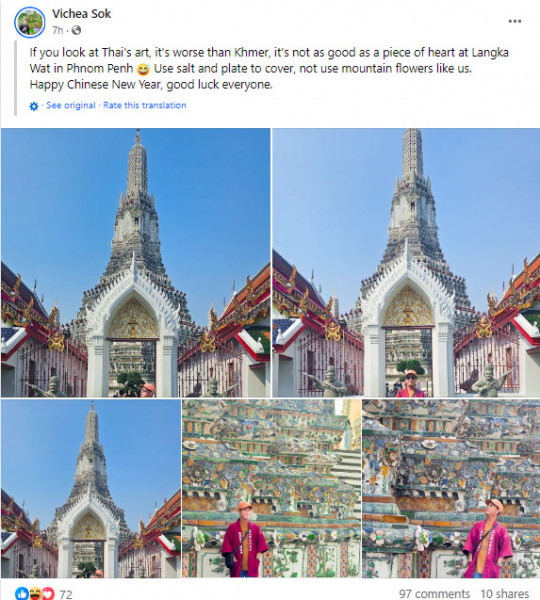Click the 7h post timestamp
Image resolution: width=540 pixels, height=600 pixels.
point(57,30)
